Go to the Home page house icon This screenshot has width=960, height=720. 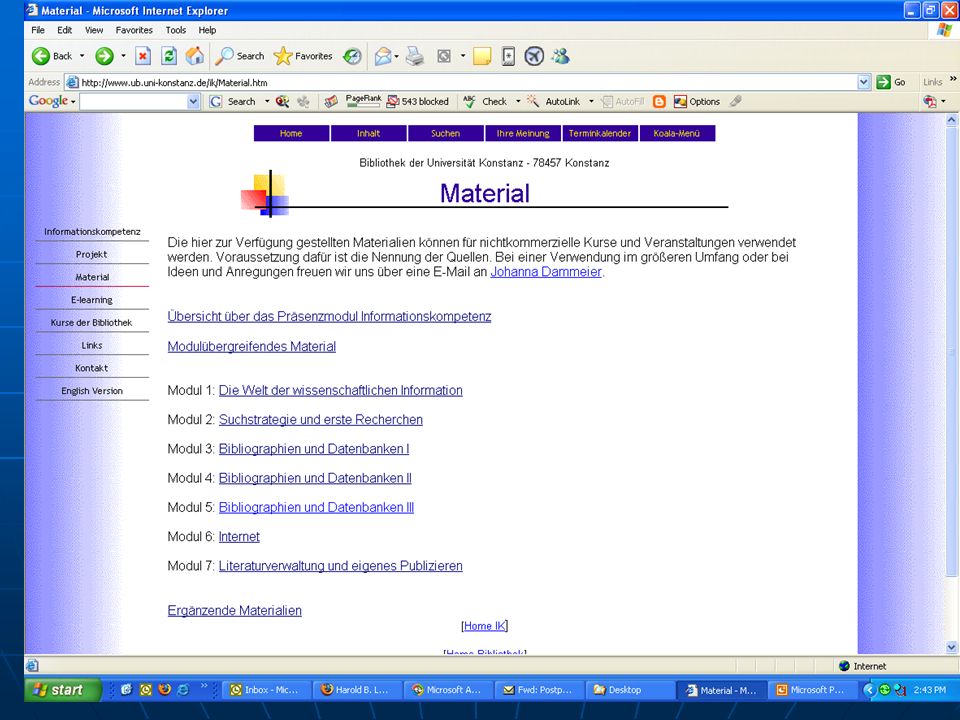tap(195, 56)
